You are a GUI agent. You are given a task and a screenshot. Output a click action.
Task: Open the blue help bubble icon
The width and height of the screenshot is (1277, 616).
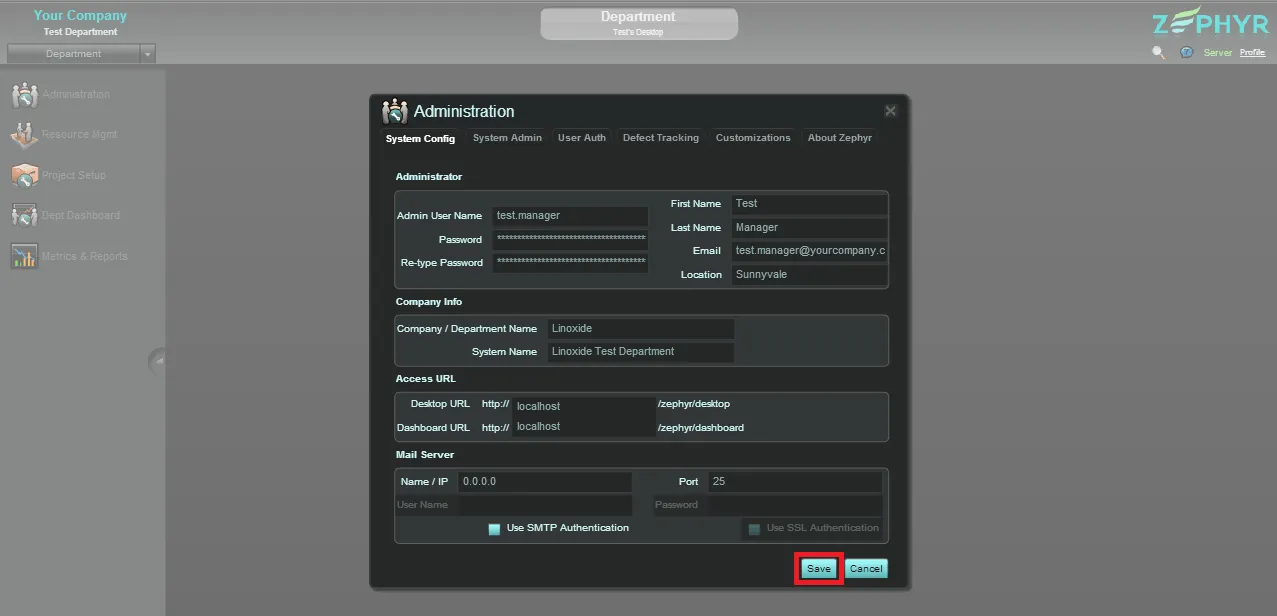click(x=1186, y=53)
